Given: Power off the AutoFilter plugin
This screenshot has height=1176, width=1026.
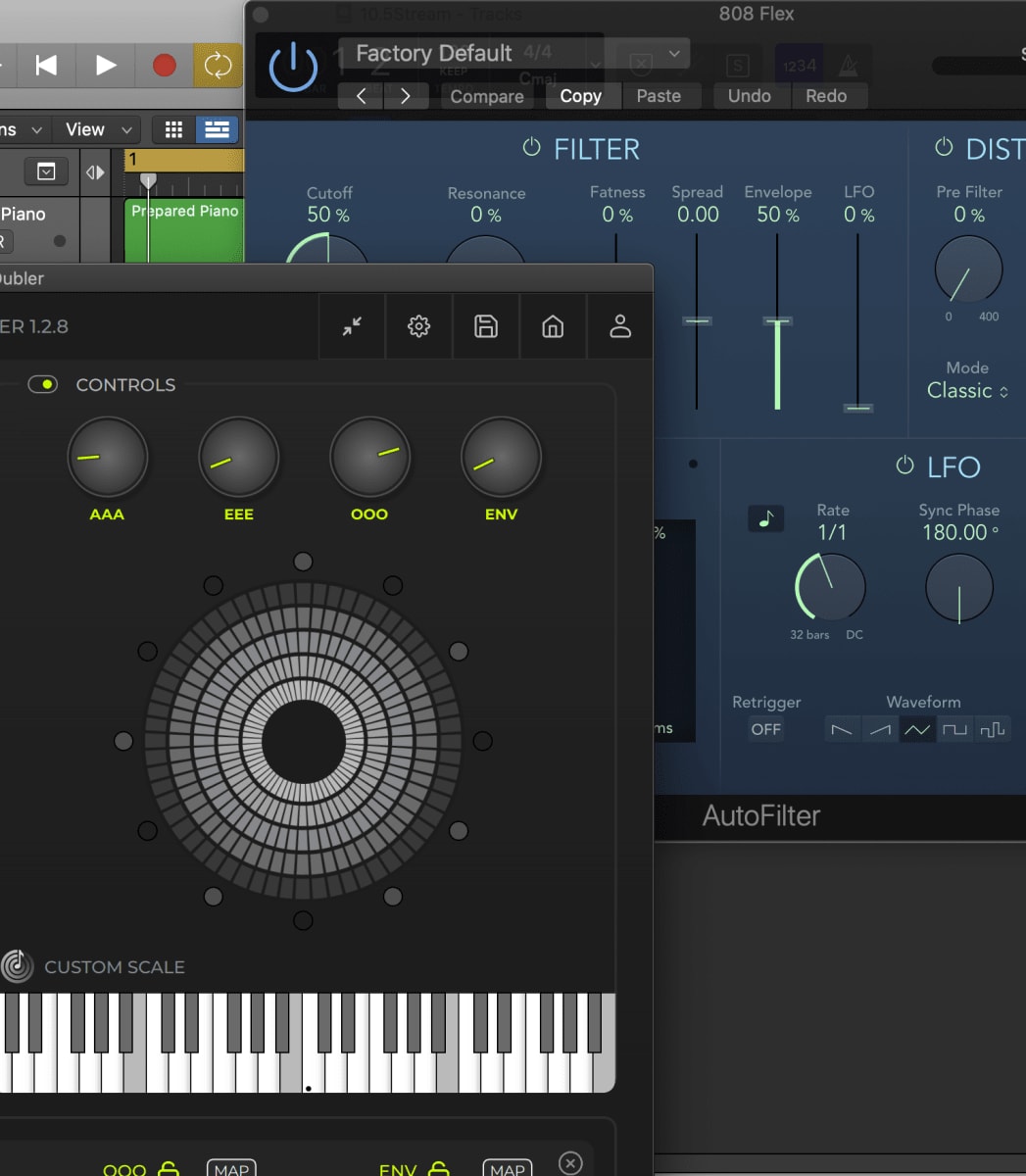Looking at the screenshot, I should tap(293, 66).
